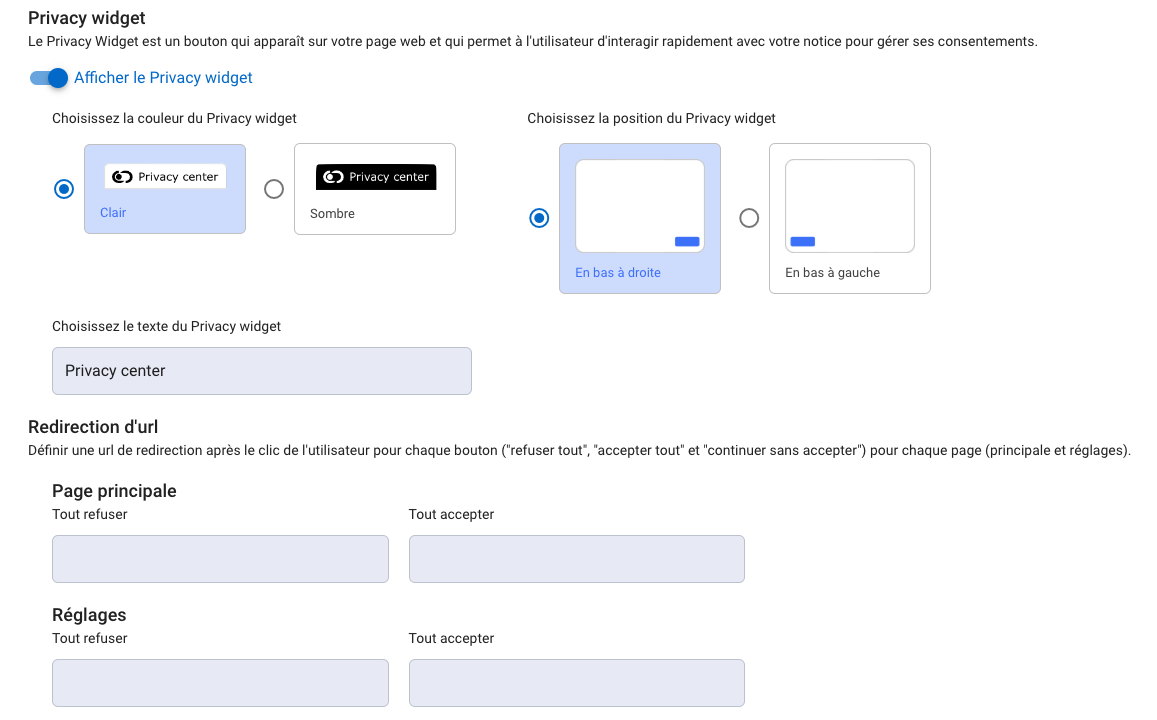Click the Privacy center logo icon in Sombre preview
The height and width of the screenshot is (720, 1157).
click(x=333, y=176)
